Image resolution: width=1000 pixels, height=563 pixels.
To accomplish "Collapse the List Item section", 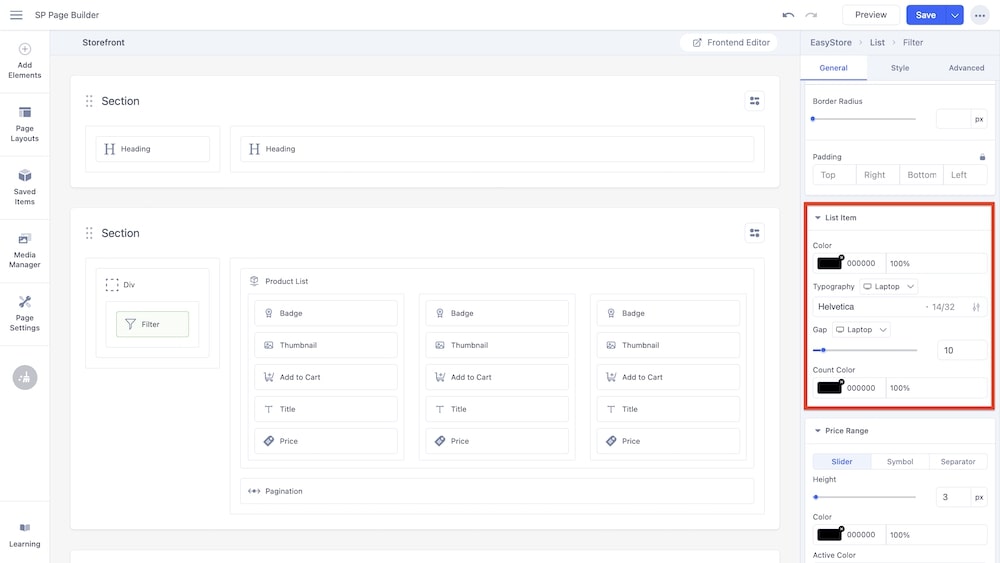I will click(818, 218).
